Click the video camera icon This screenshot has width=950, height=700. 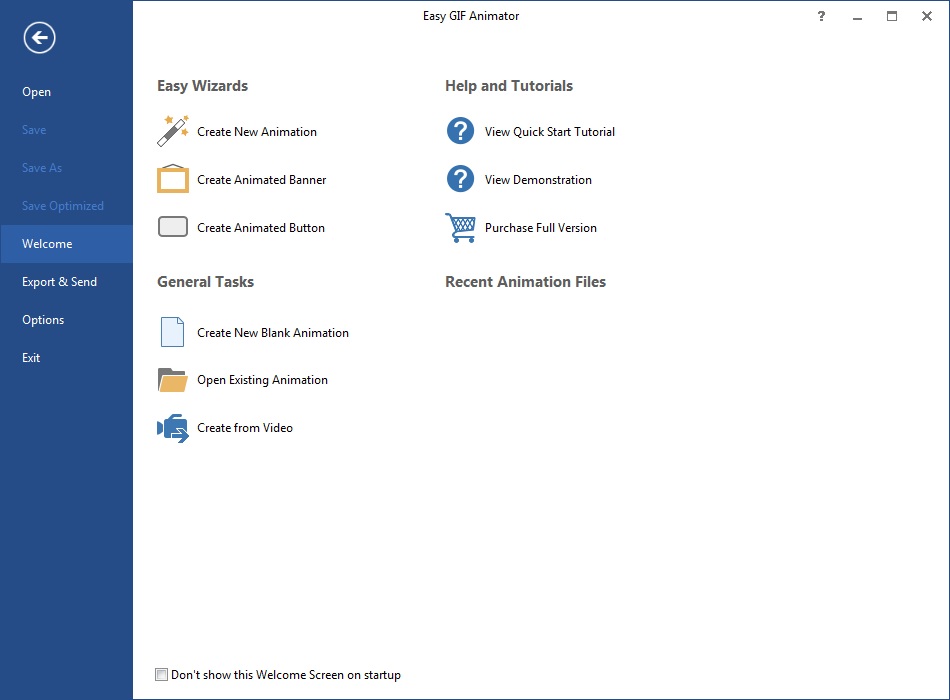point(173,428)
